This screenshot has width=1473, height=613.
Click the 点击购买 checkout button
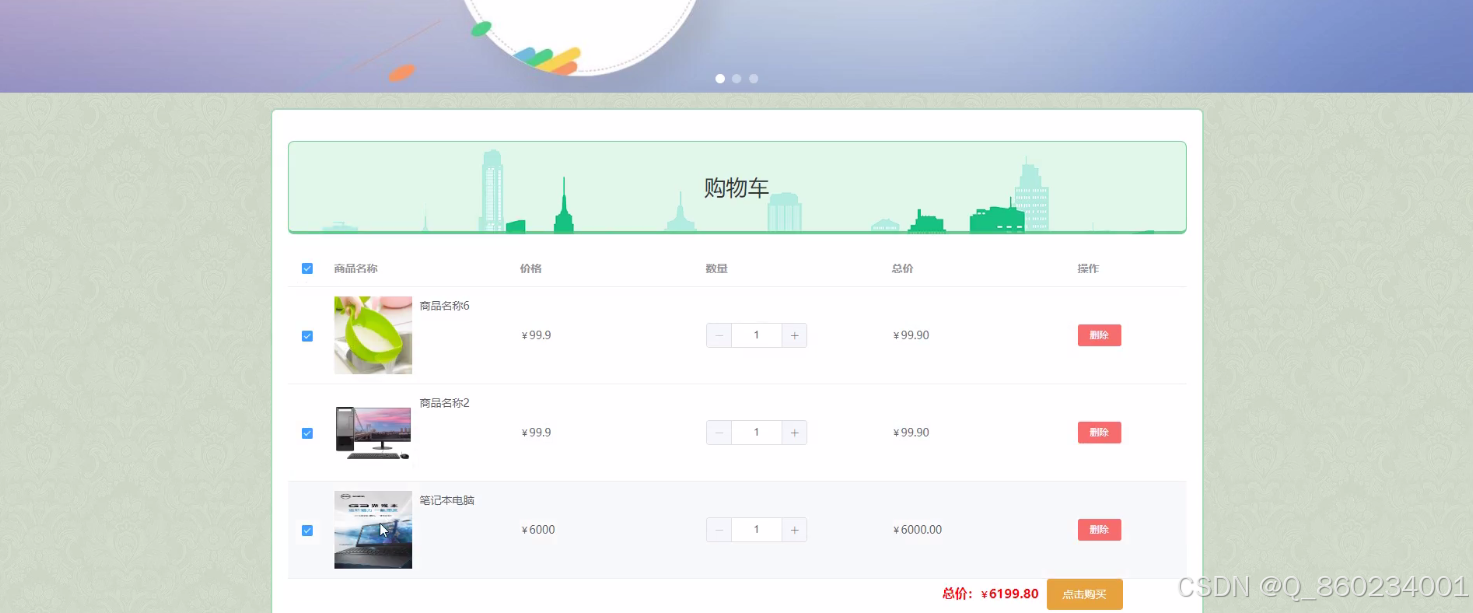coord(1084,593)
